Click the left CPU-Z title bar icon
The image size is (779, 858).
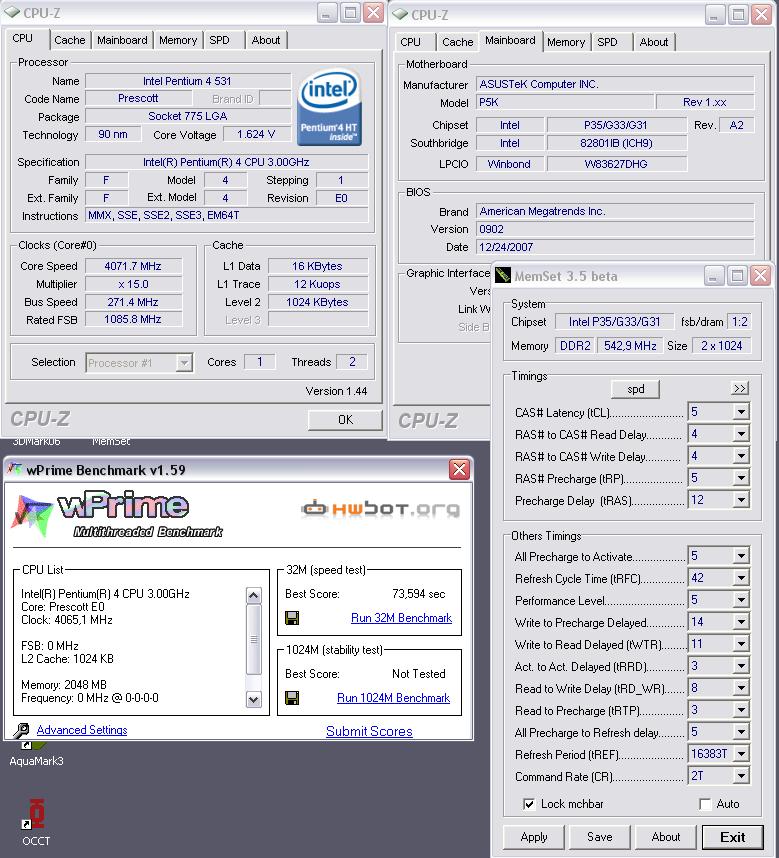[x=12, y=12]
